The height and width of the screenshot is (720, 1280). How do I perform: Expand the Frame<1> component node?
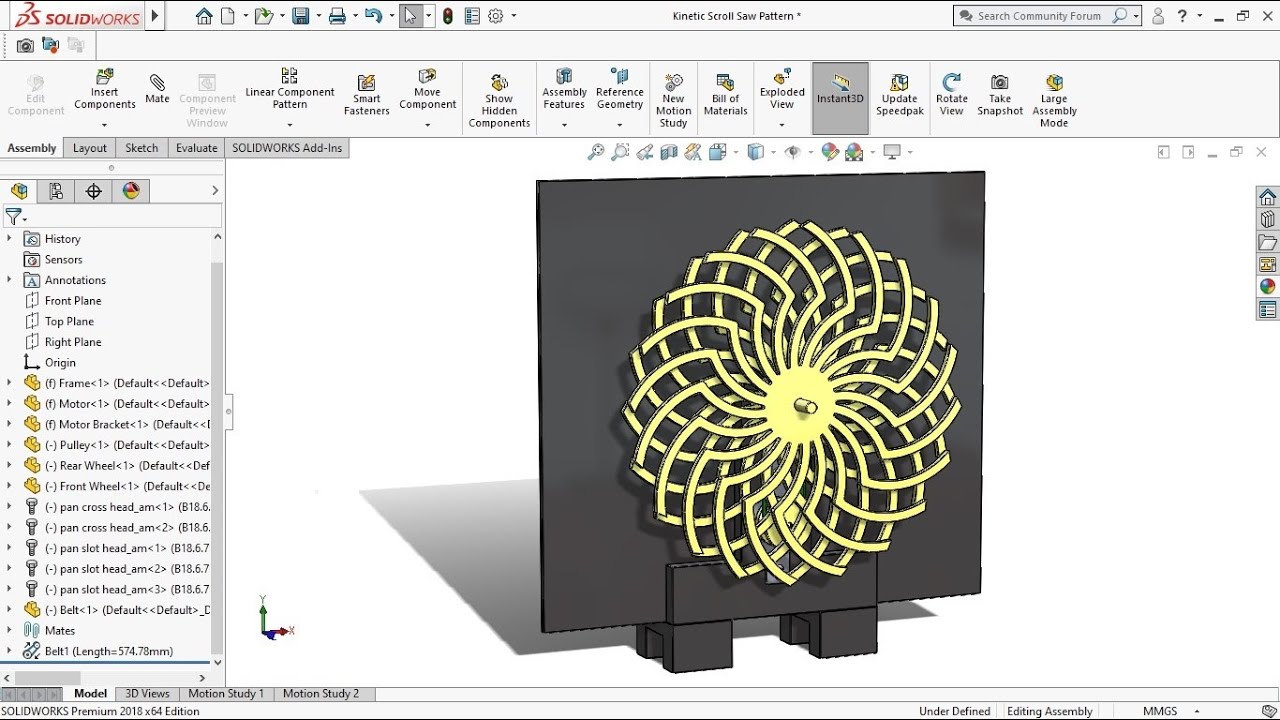coord(9,383)
